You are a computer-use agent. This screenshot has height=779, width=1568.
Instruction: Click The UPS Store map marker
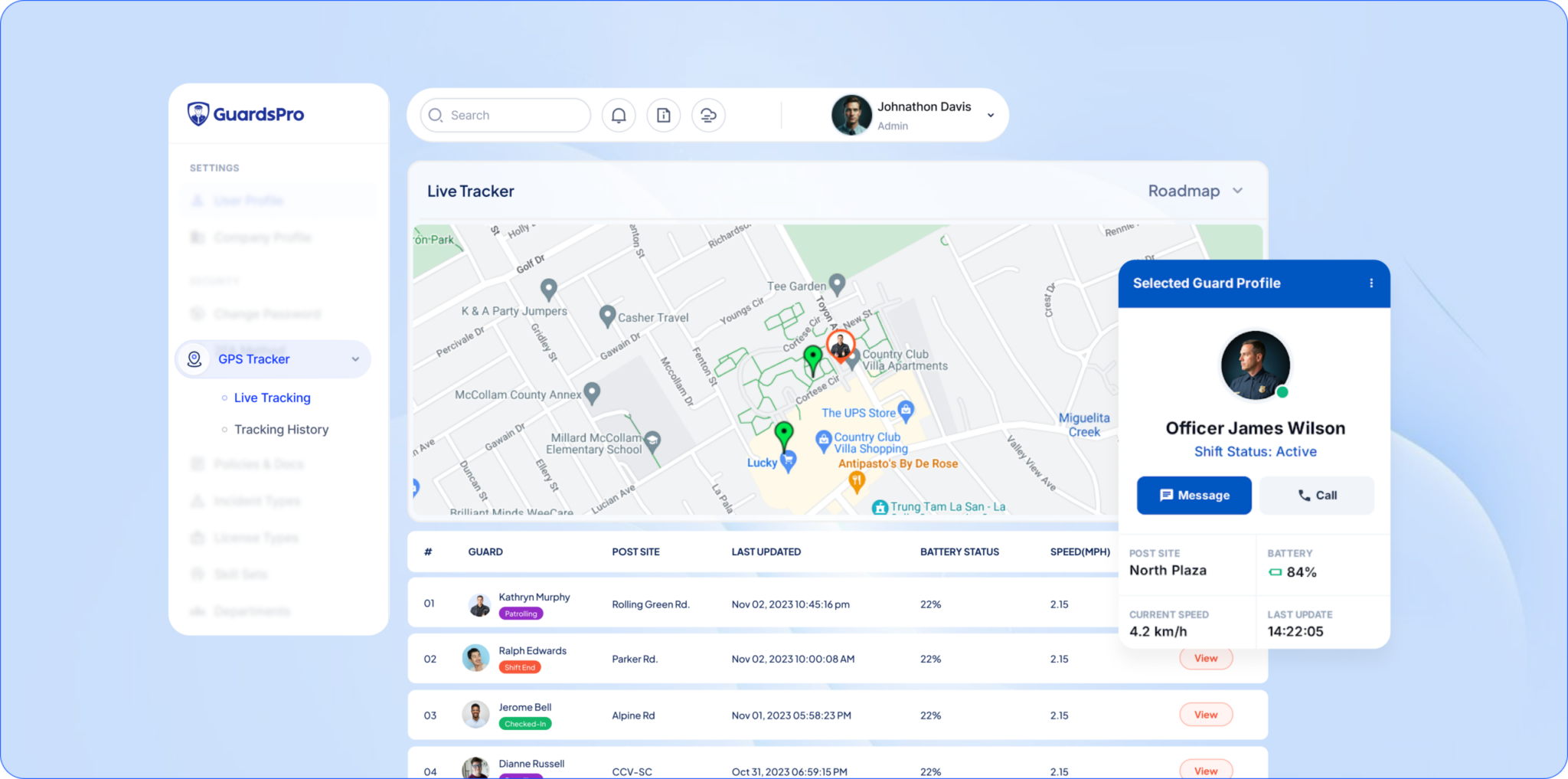tap(906, 410)
